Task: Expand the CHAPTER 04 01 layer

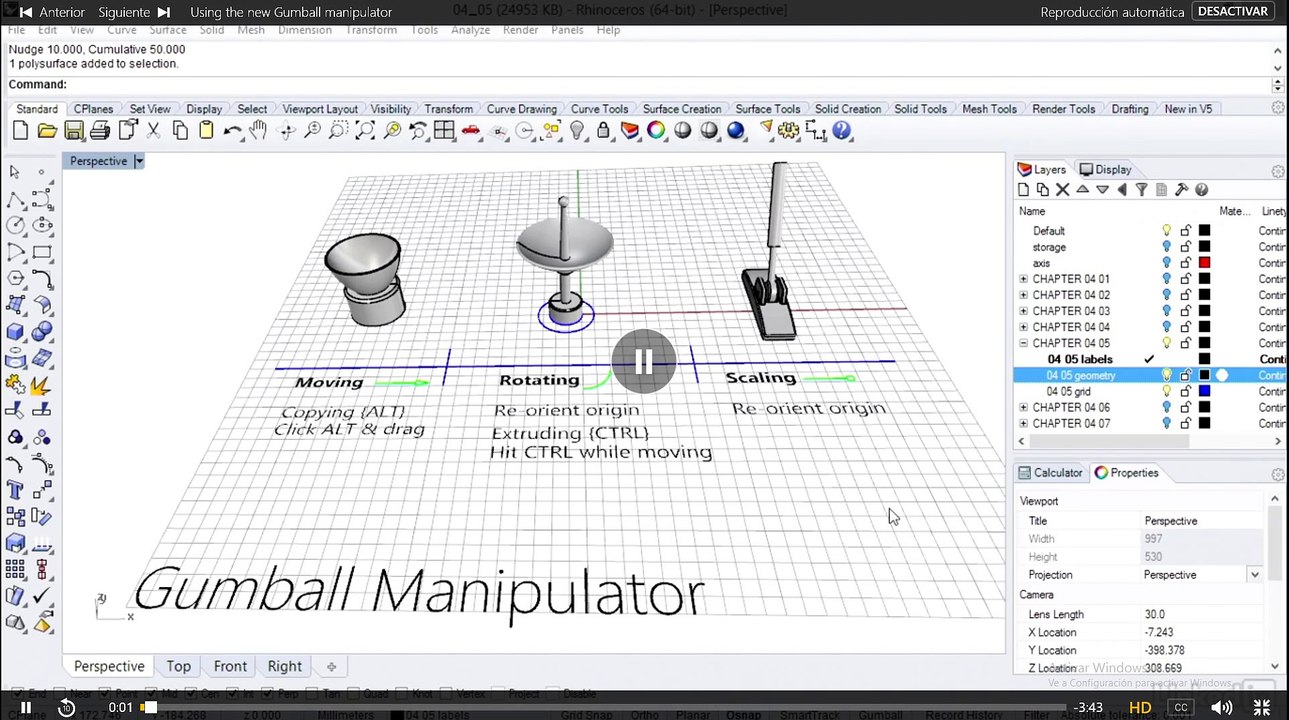Action: tap(1023, 279)
